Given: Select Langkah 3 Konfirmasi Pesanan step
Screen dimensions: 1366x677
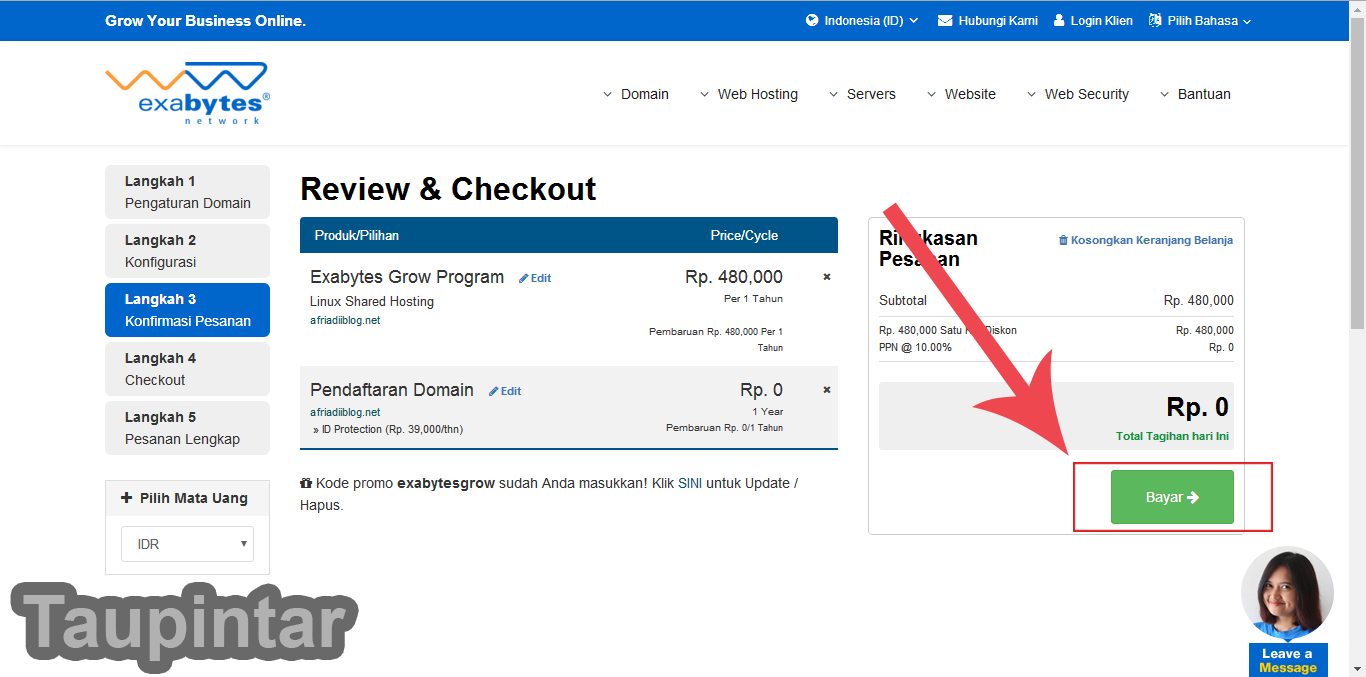Looking at the screenshot, I should [187, 310].
